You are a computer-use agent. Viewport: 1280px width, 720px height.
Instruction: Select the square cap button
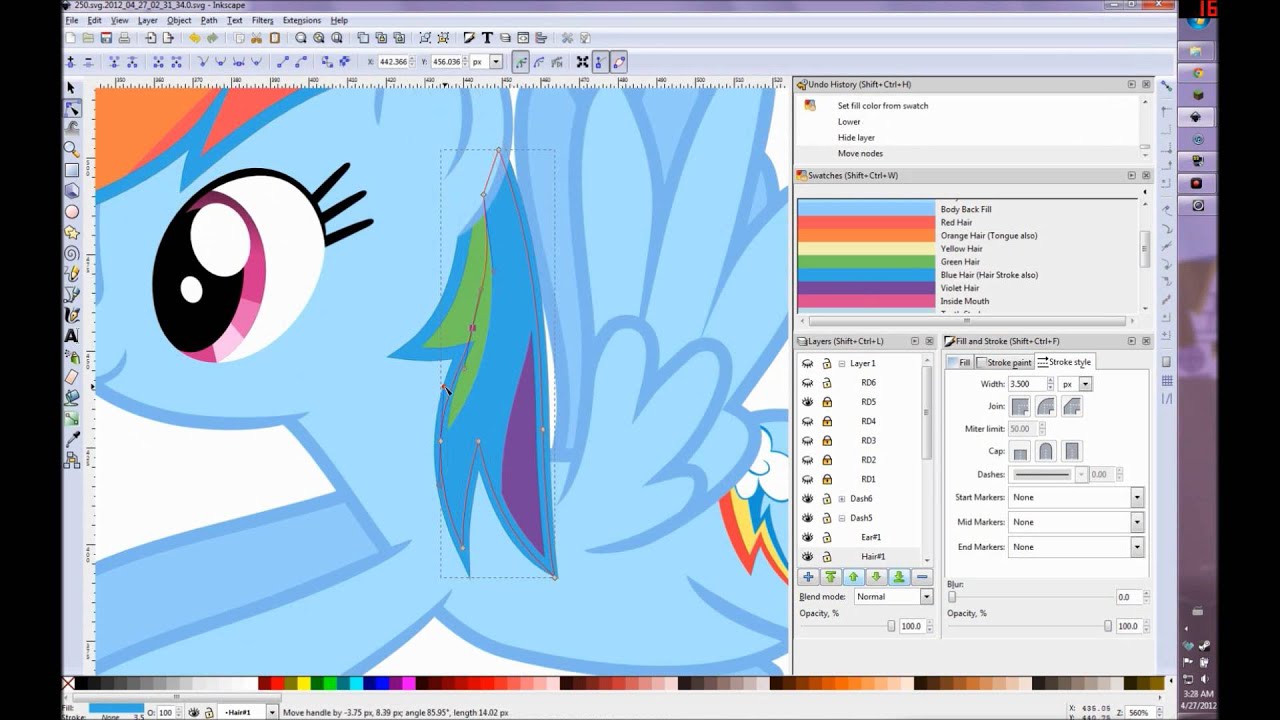coord(1071,451)
